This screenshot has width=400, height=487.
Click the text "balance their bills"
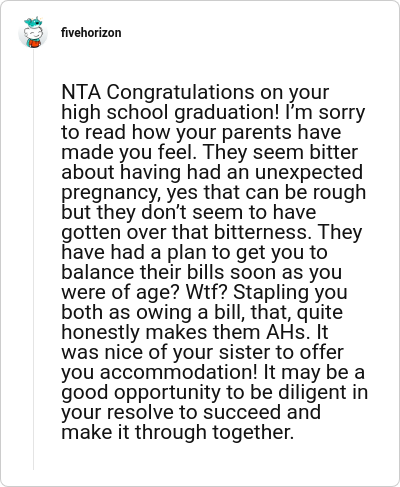pos(143,272)
